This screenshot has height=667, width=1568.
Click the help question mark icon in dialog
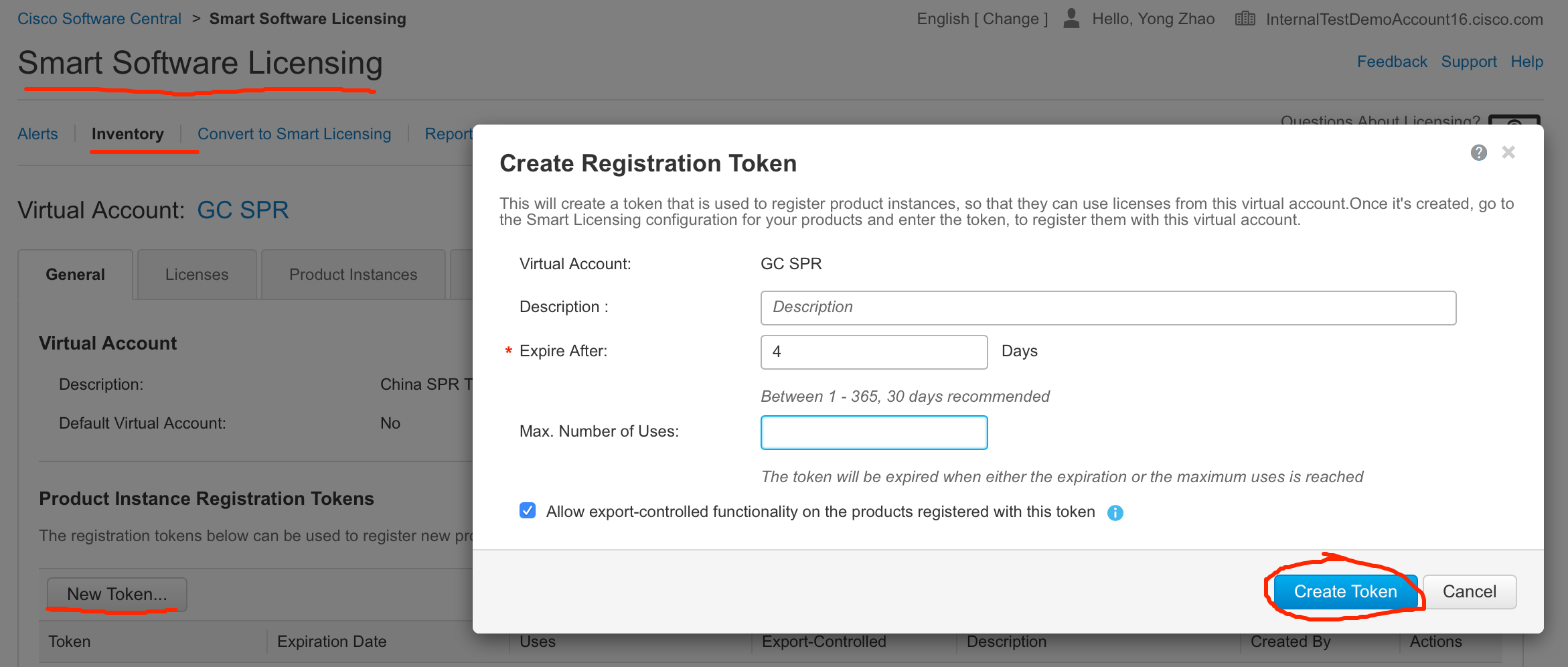[x=1478, y=153]
